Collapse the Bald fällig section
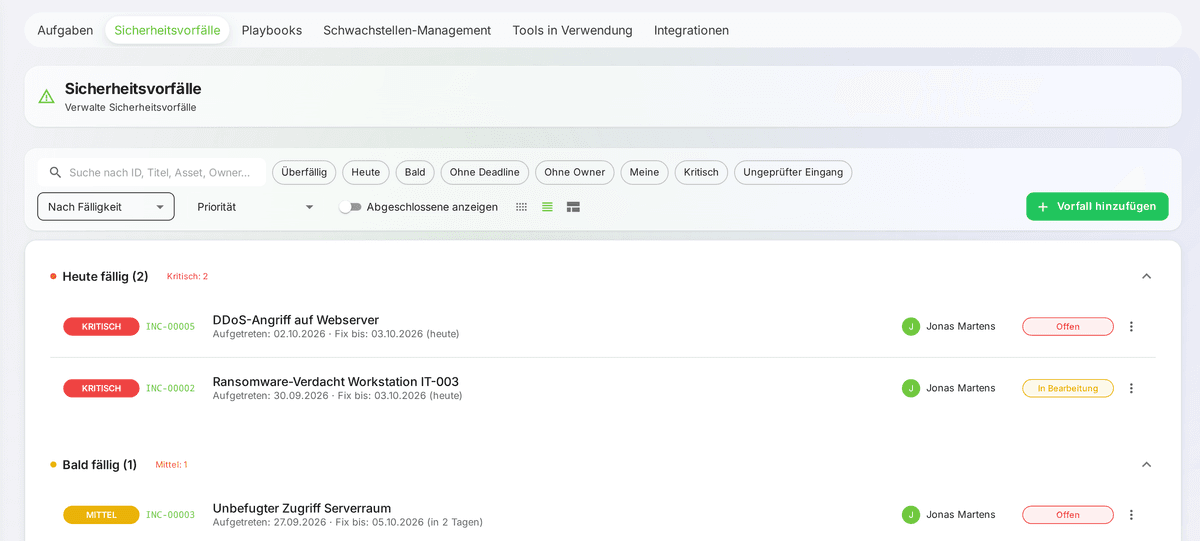The height and width of the screenshot is (541, 1200). tap(1147, 464)
